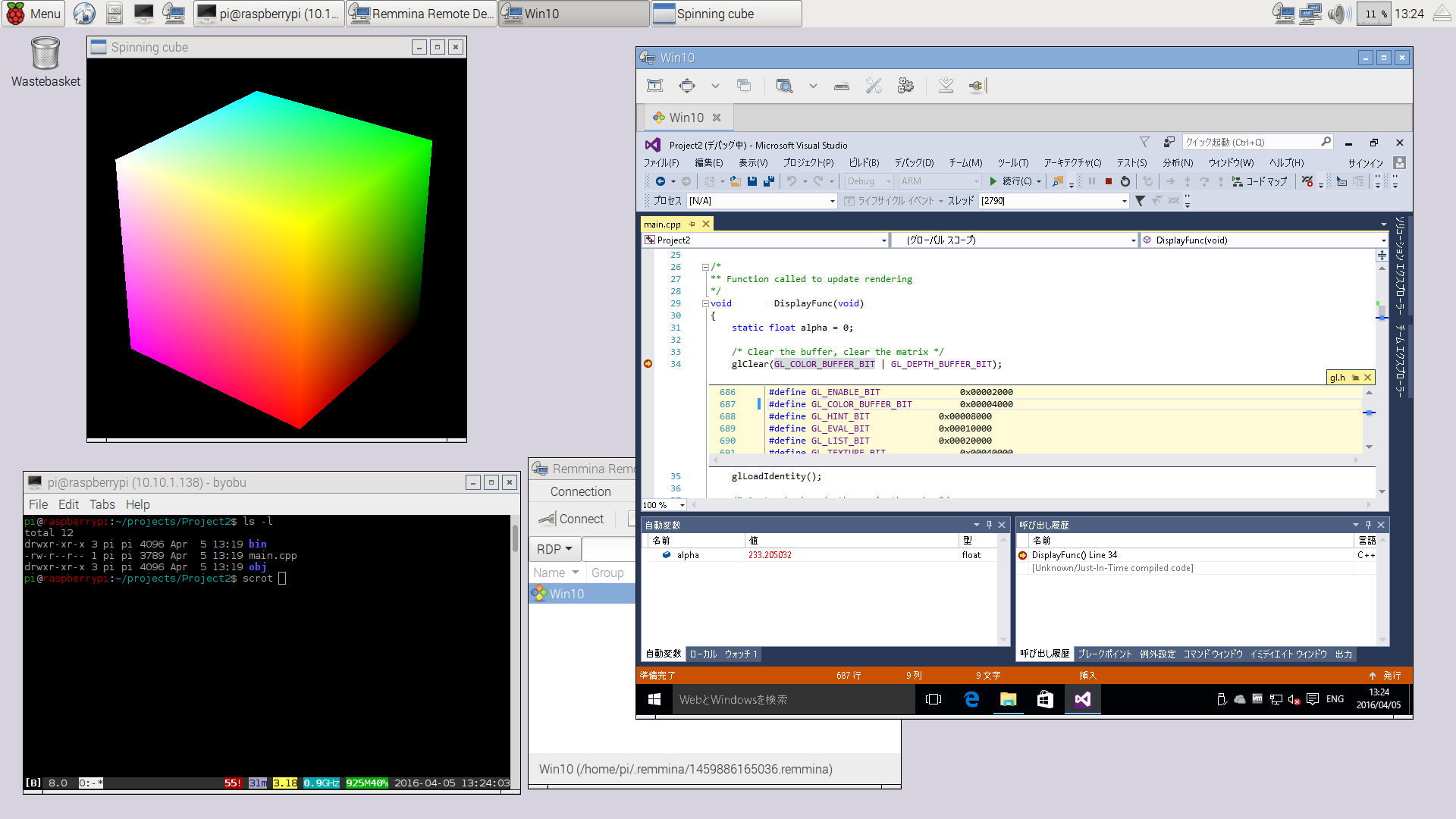Toggle auto-hide pin on 呼び出し履歴 panel

click(x=1368, y=525)
